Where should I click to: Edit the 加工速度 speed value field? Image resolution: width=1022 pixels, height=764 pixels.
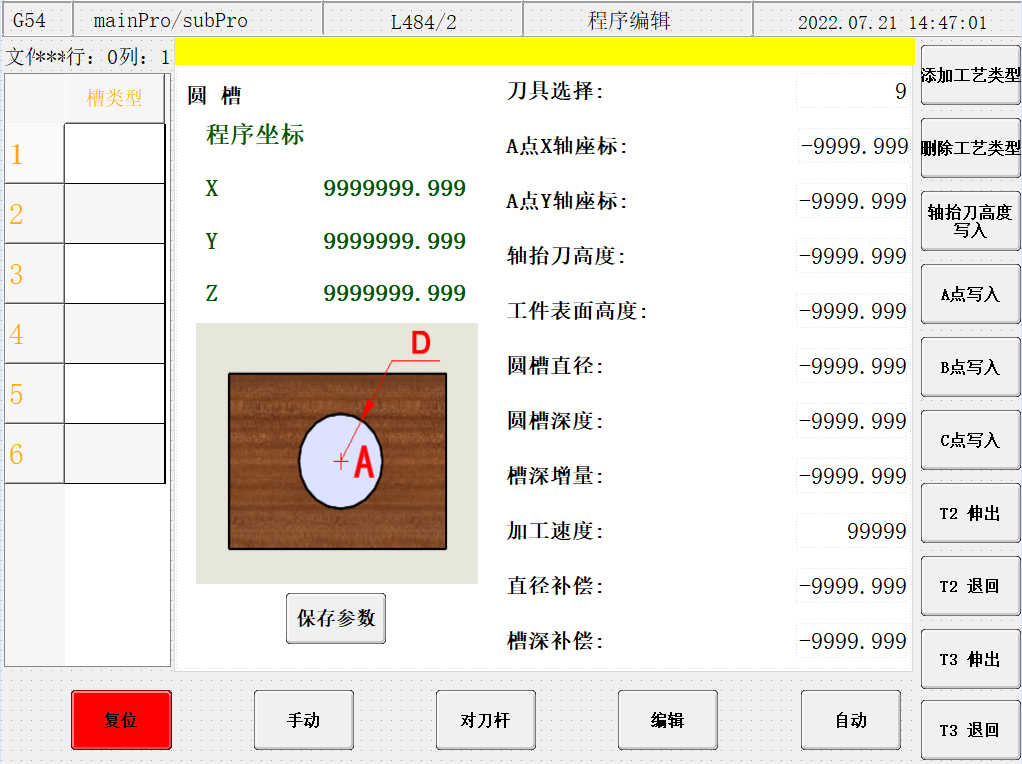pos(852,531)
